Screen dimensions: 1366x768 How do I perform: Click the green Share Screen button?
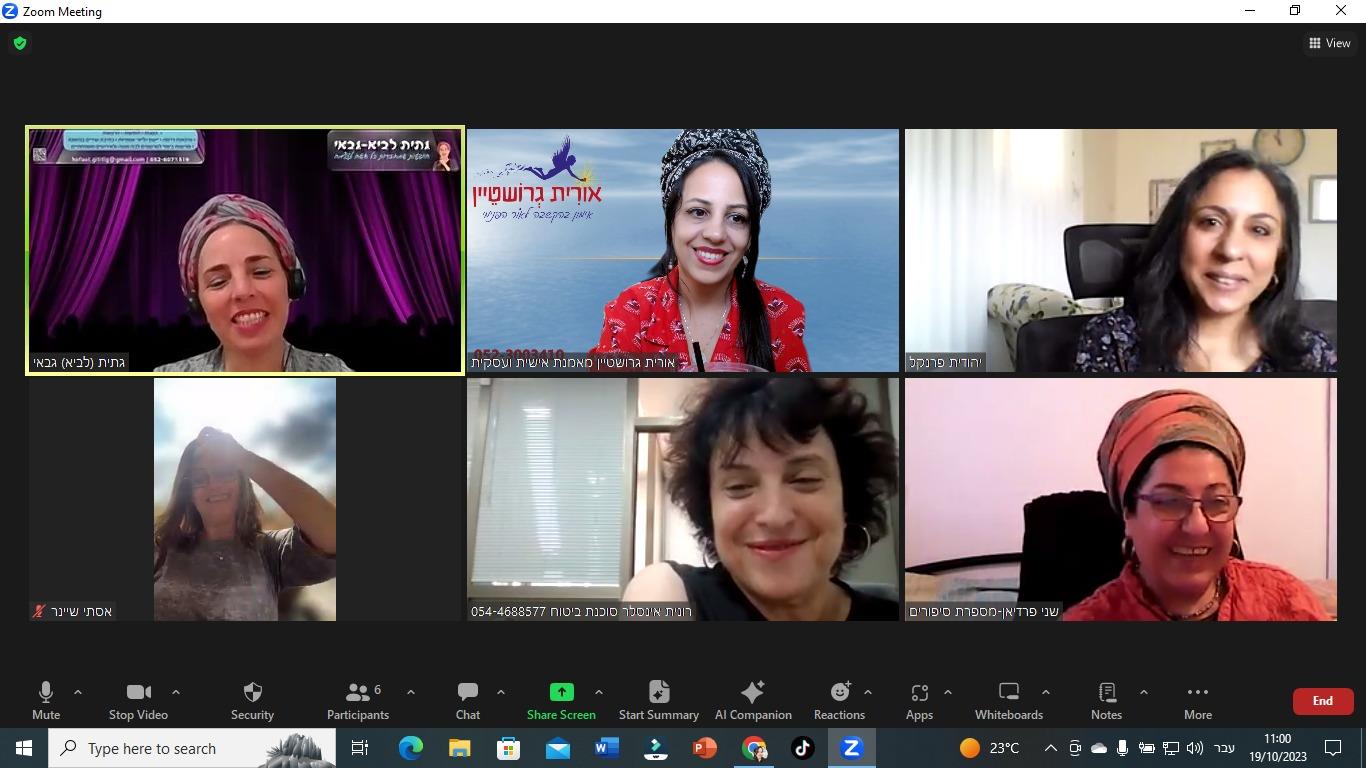coord(561,700)
